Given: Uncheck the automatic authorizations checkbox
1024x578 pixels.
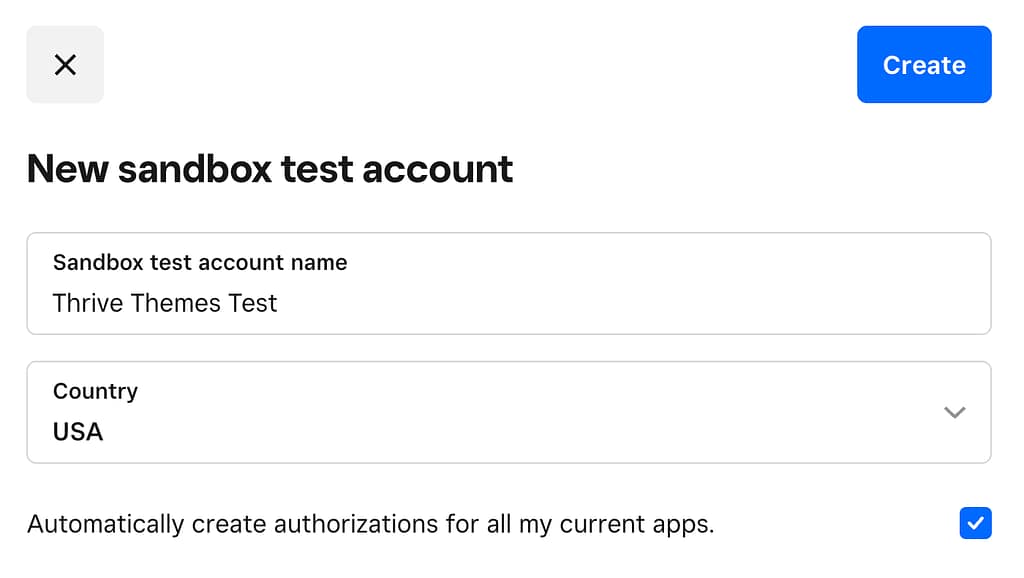Looking at the screenshot, I should tap(975, 523).
